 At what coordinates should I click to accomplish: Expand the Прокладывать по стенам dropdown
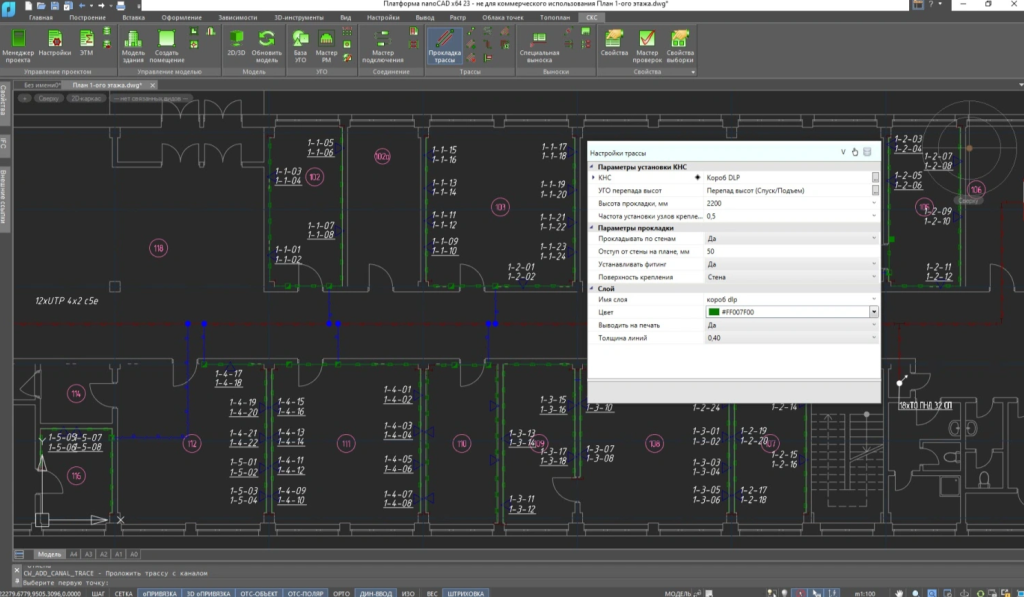tap(874, 239)
